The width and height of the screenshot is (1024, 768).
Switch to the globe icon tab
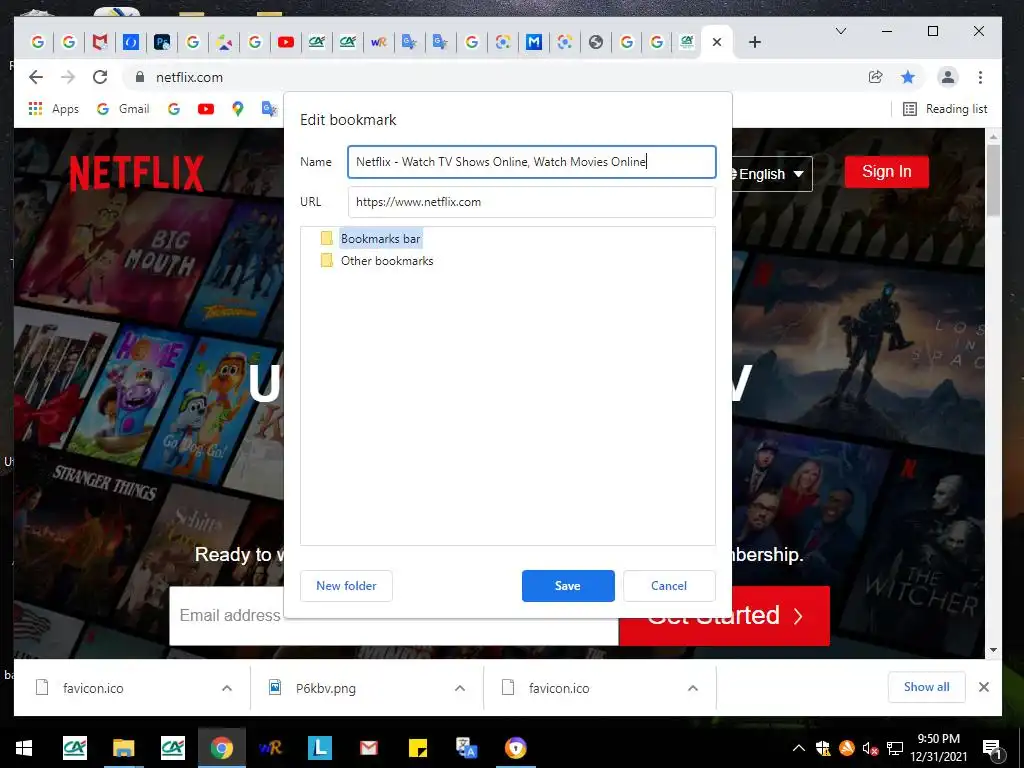[596, 42]
